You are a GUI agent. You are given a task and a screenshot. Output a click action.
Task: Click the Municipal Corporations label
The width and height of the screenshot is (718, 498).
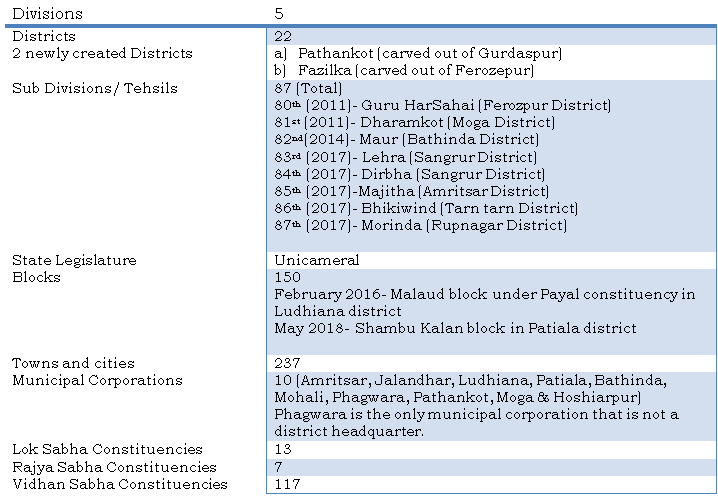96,380
